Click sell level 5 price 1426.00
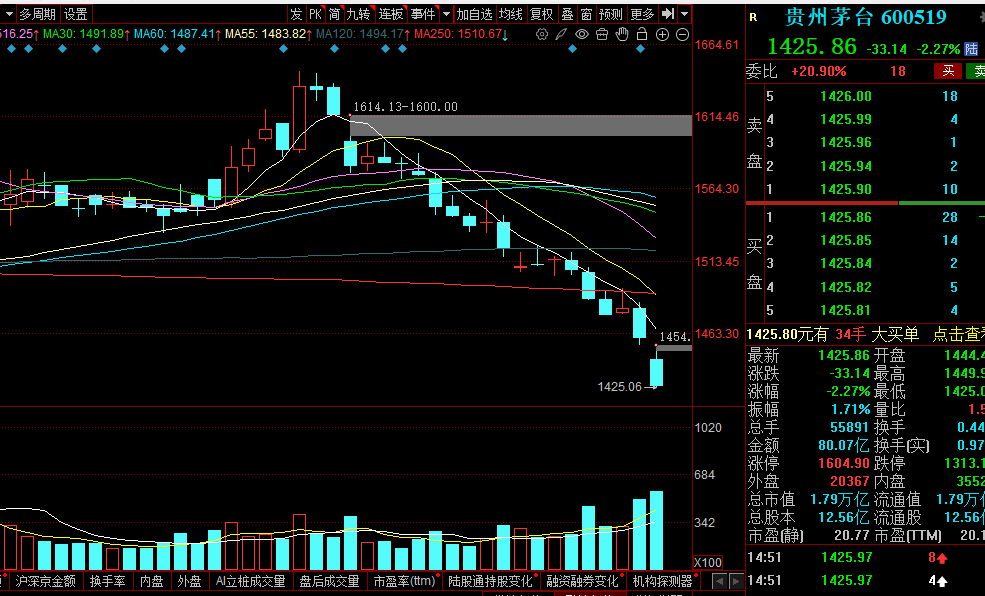 point(846,96)
